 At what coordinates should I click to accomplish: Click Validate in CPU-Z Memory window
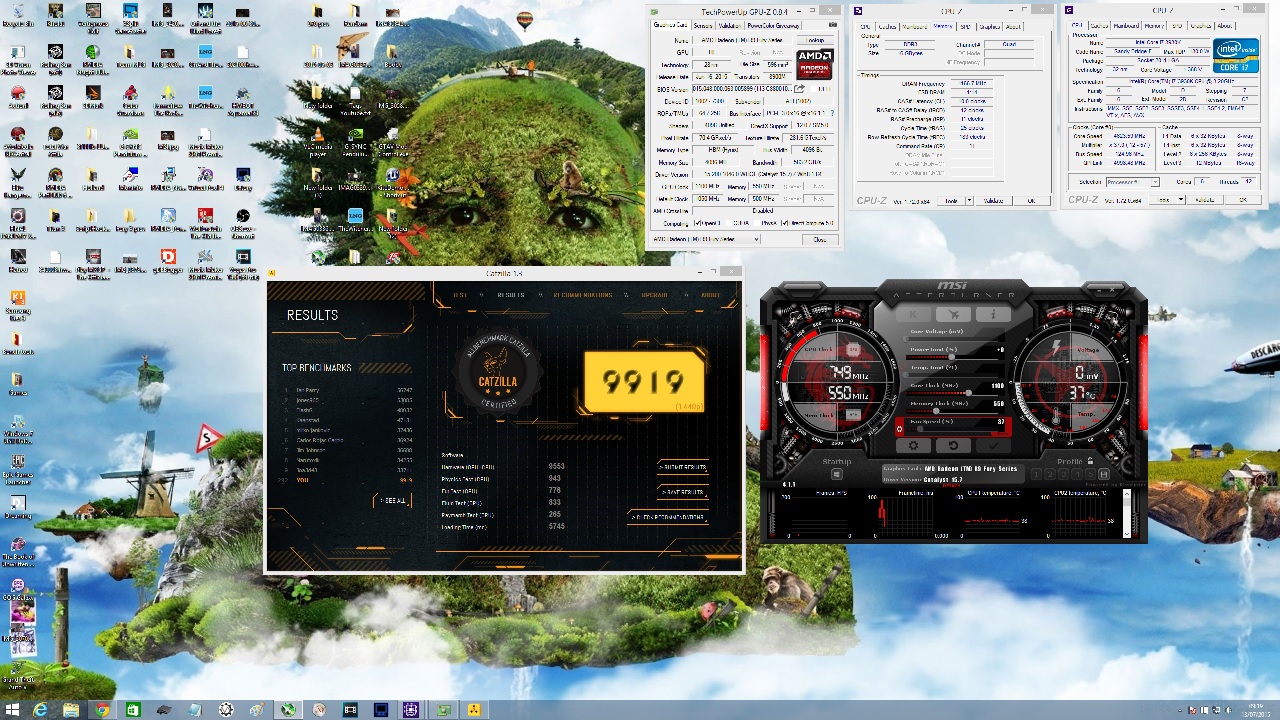coord(993,200)
